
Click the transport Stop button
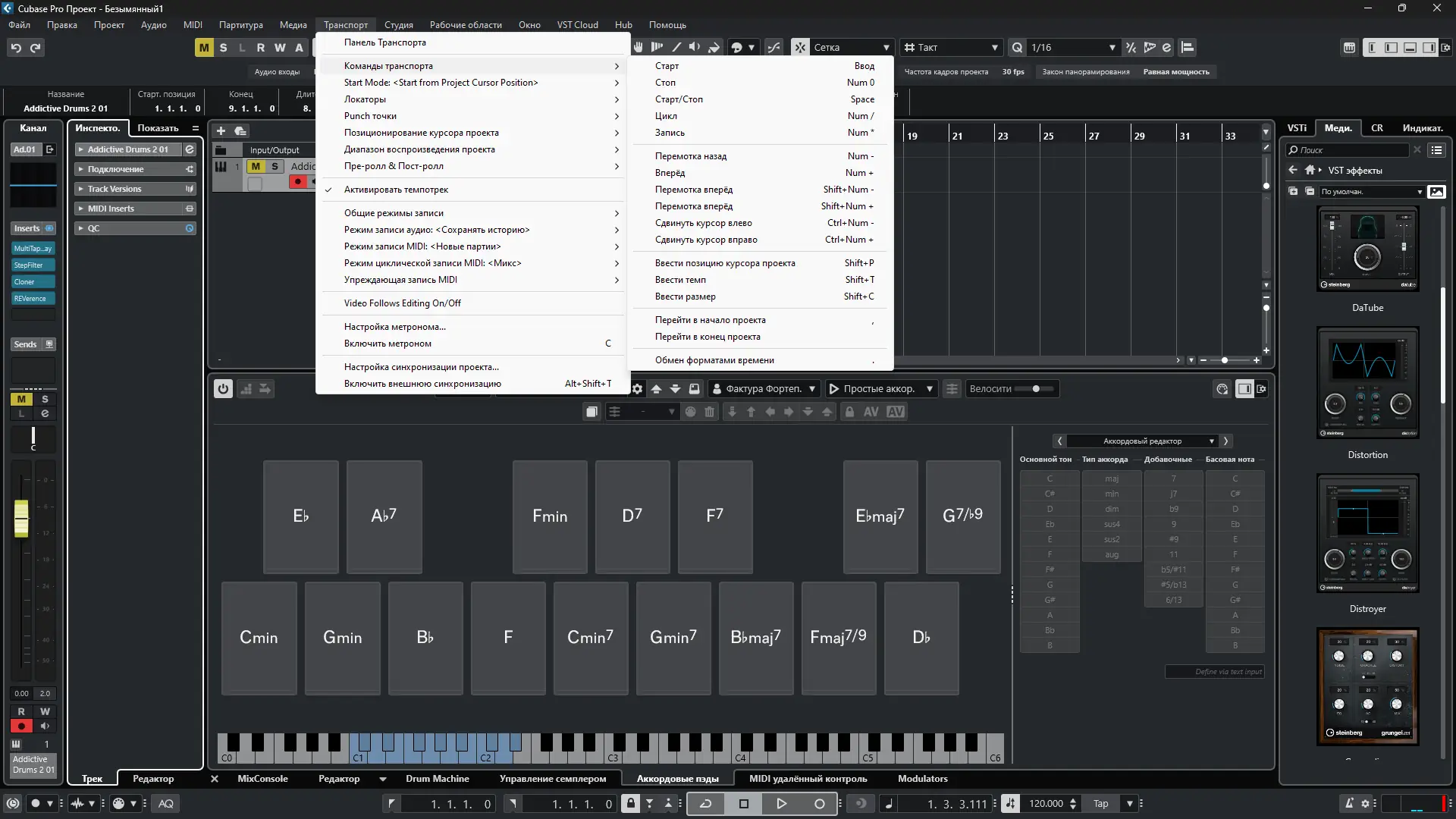[743, 804]
